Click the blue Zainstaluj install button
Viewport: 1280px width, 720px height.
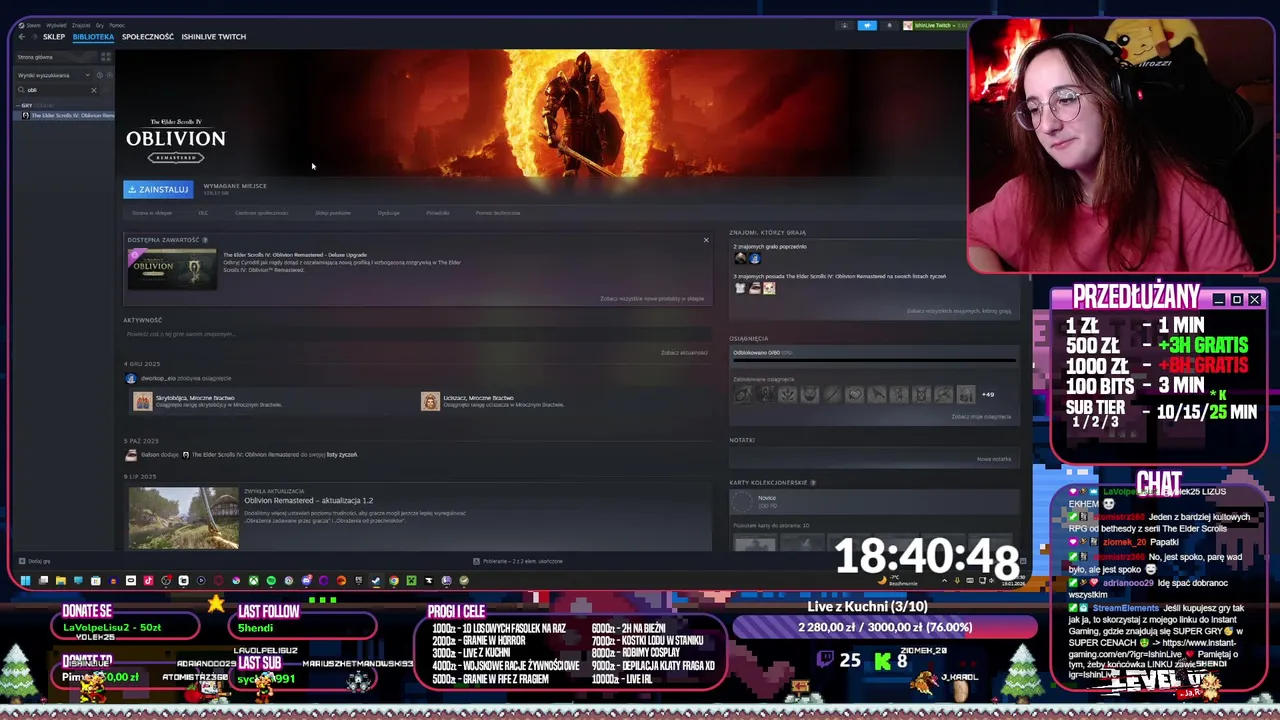(158, 189)
